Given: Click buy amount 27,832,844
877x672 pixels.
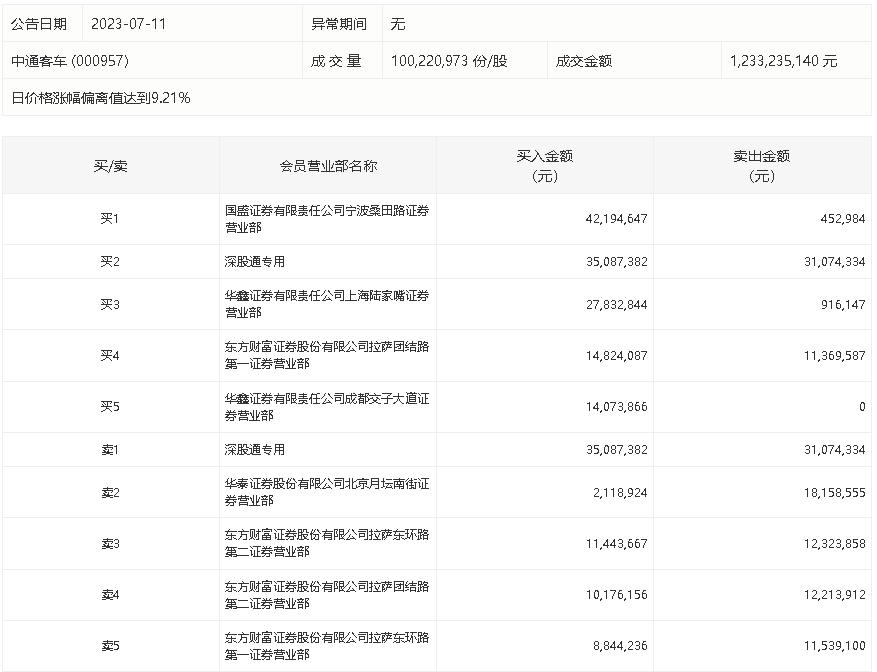Looking at the screenshot, I should [x=616, y=305].
